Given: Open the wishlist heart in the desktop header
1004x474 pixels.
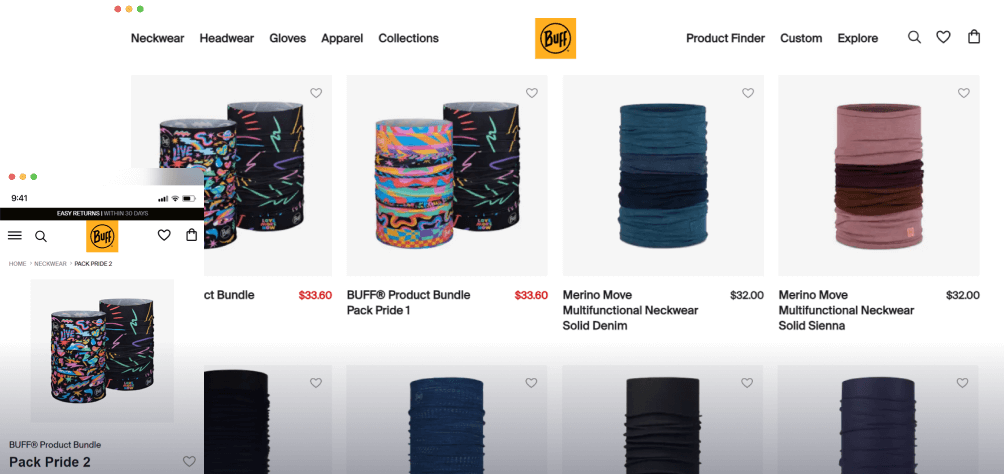Looking at the screenshot, I should click(x=943, y=37).
